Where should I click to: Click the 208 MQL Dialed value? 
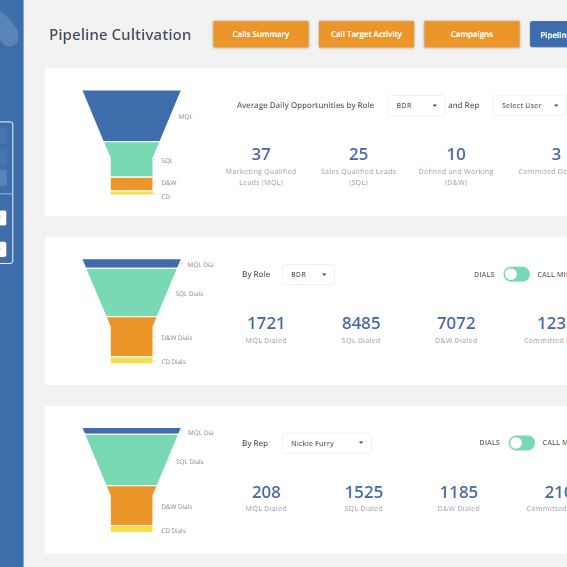[x=266, y=492]
